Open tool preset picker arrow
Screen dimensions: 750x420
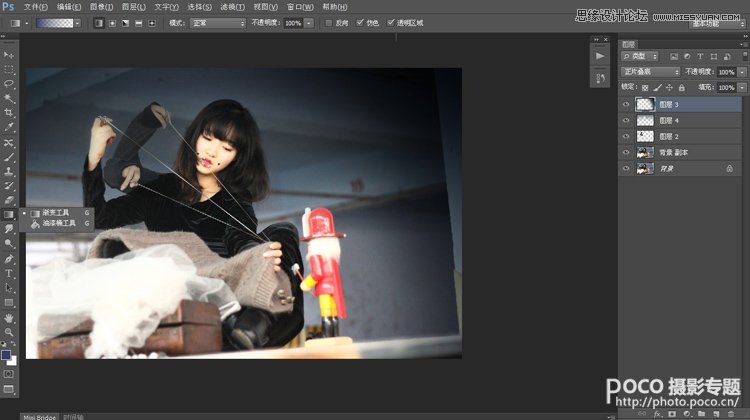tap(26, 23)
